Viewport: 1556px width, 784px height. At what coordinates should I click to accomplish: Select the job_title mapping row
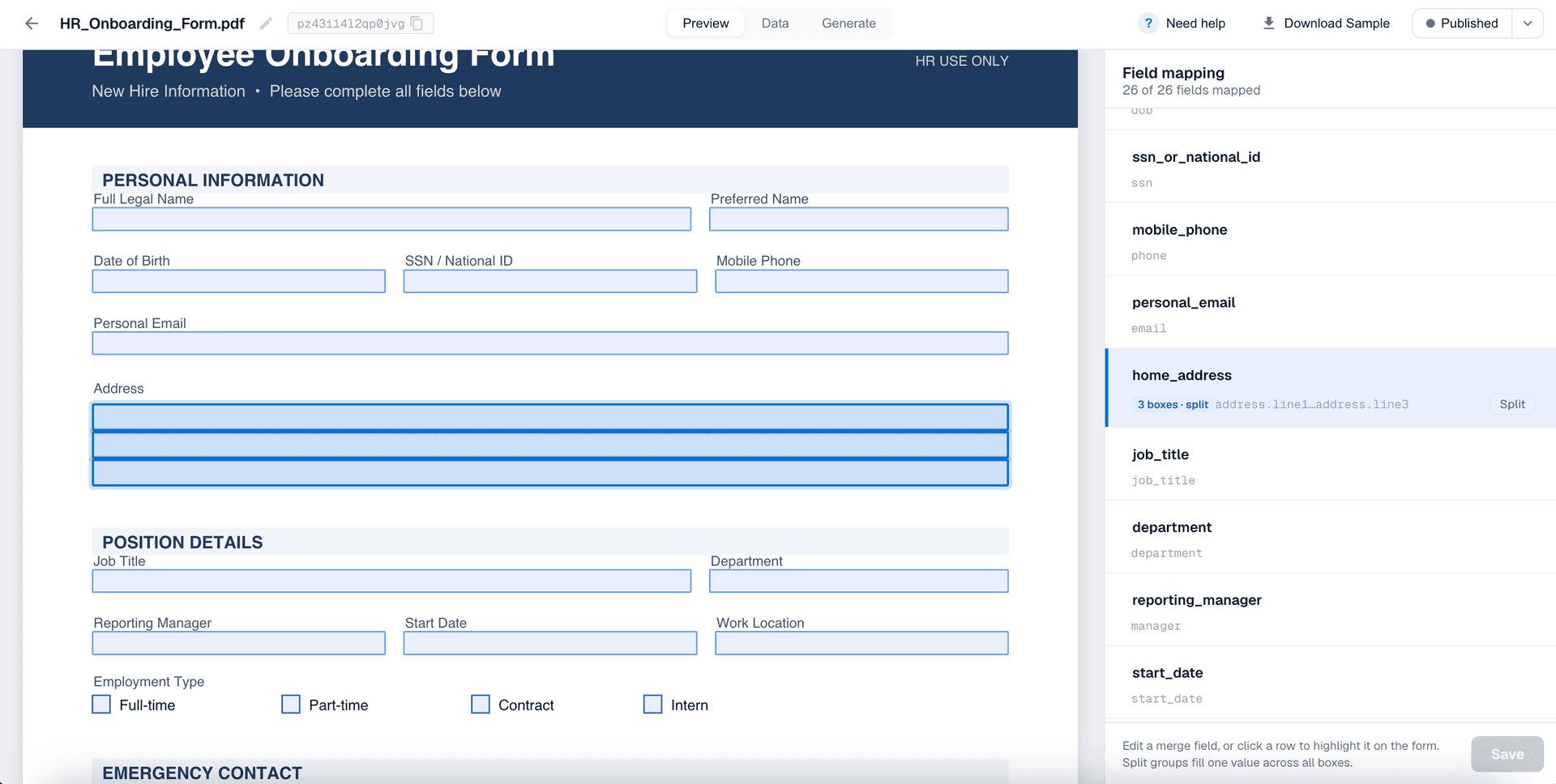point(1331,464)
